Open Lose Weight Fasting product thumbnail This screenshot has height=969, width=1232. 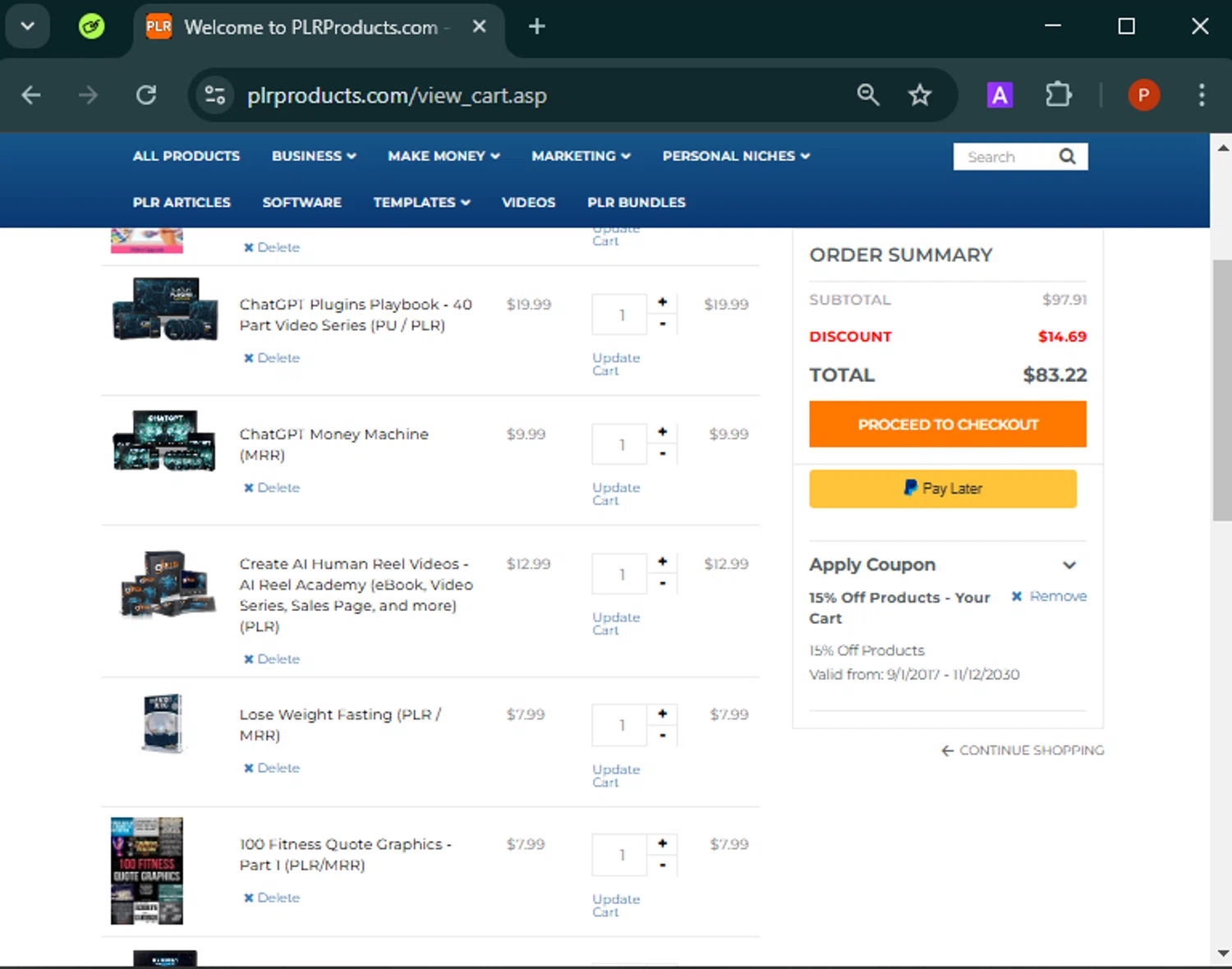tap(163, 724)
